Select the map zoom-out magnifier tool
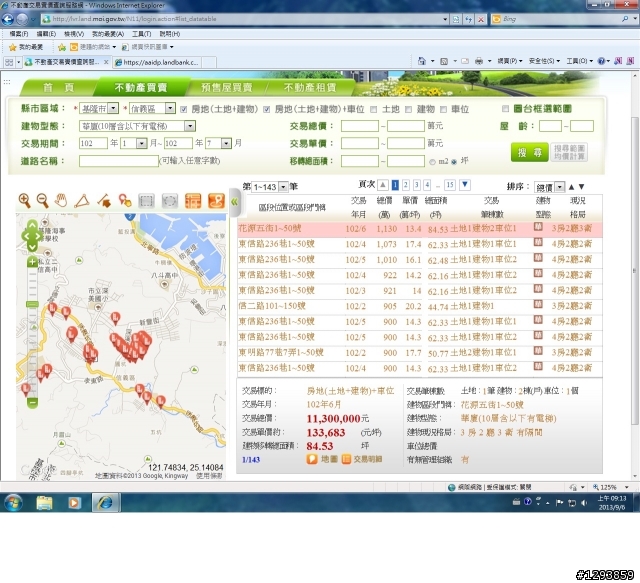Screen dimensions: 640x583 click(x=42, y=201)
